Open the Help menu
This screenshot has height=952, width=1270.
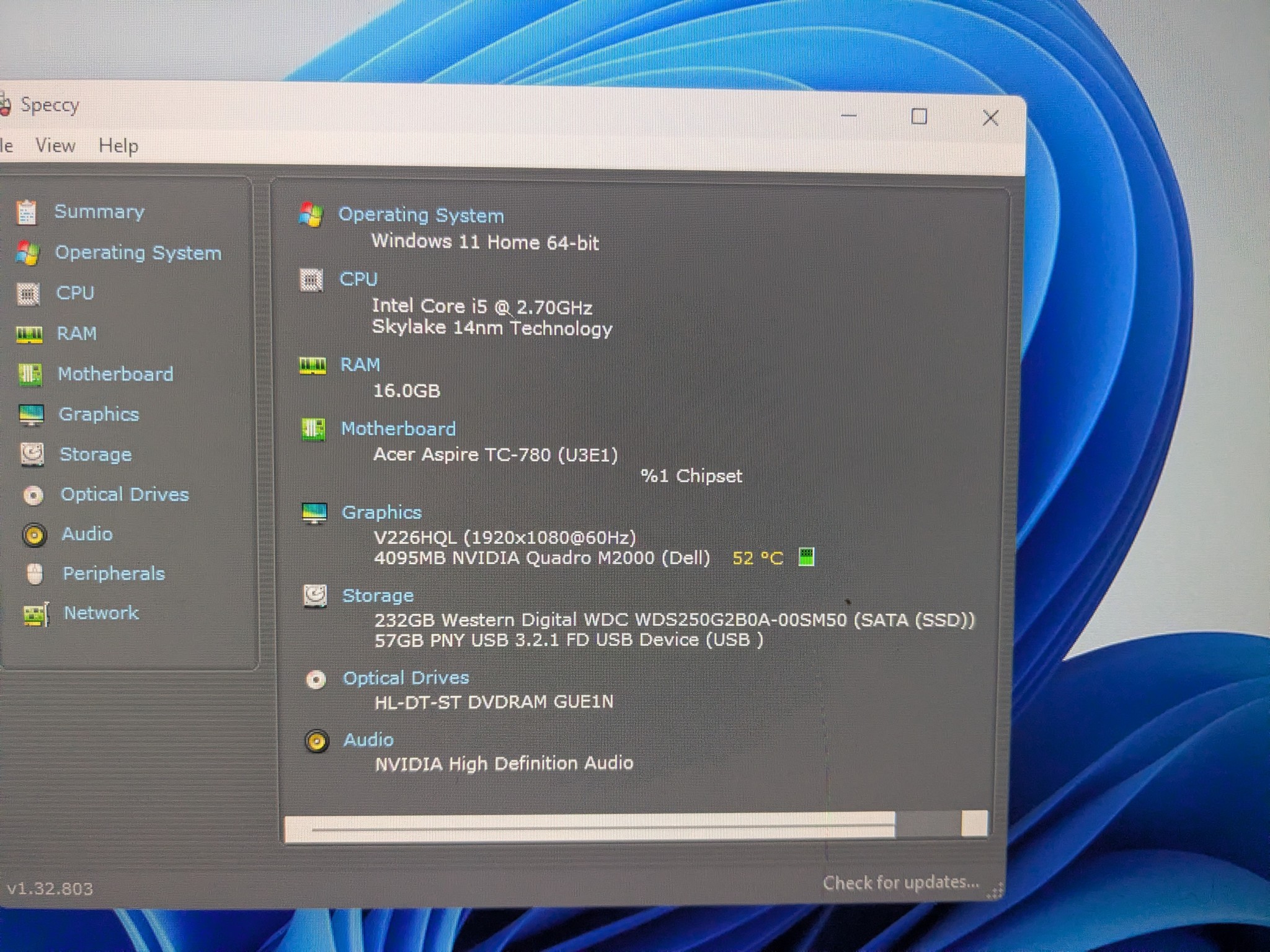[118, 146]
